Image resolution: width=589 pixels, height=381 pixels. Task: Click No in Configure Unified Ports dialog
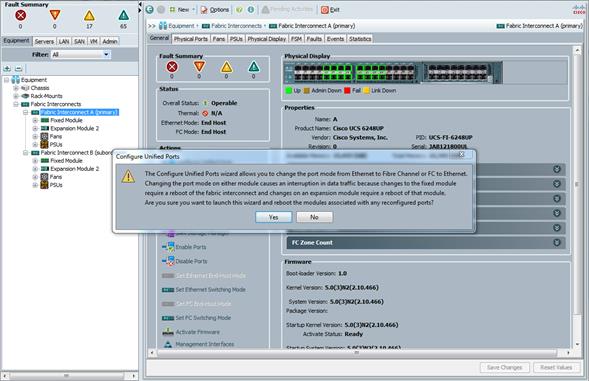[x=314, y=217]
